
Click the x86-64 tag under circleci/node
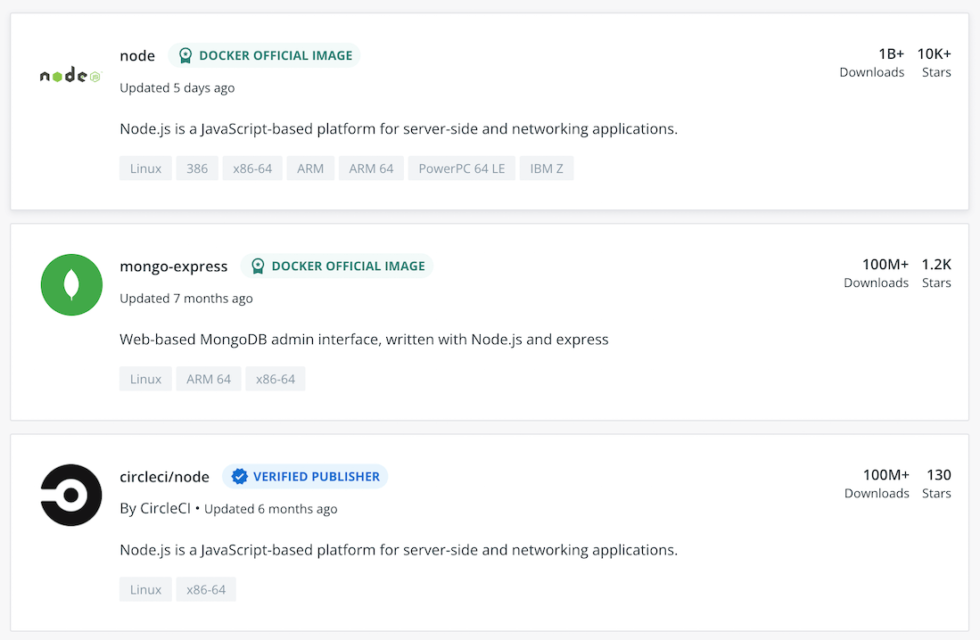point(205,589)
